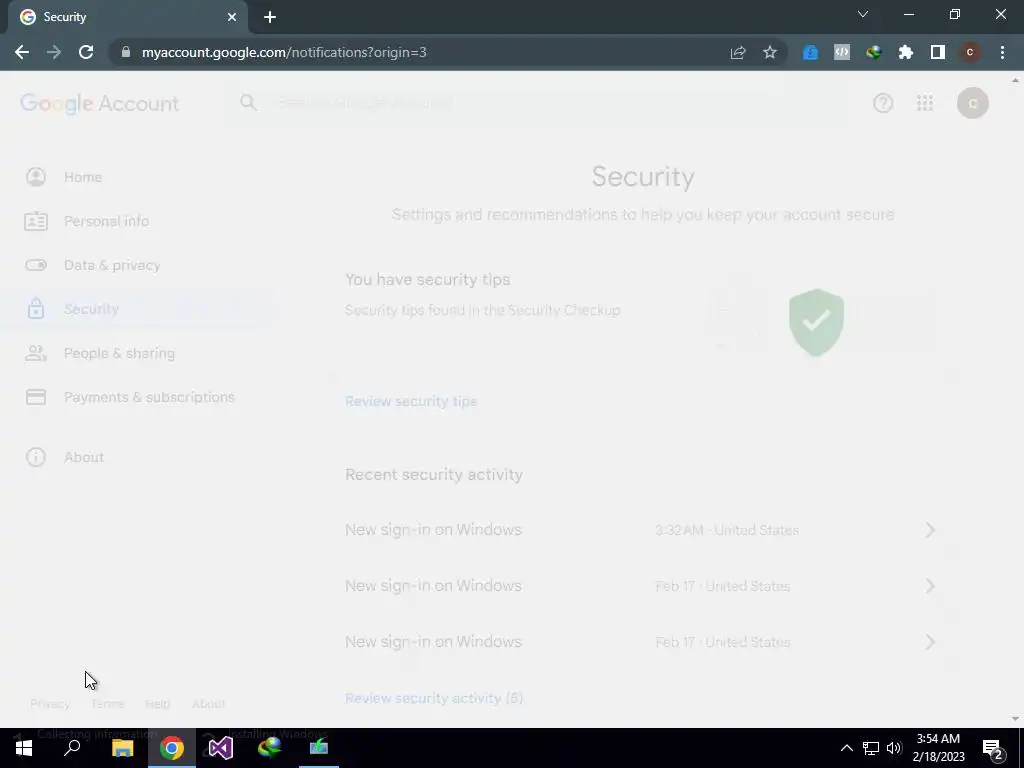Open the tab search dropdown arrow
The height and width of the screenshot is (768, 1024).
pyautogui.click(x=863, y=14)
